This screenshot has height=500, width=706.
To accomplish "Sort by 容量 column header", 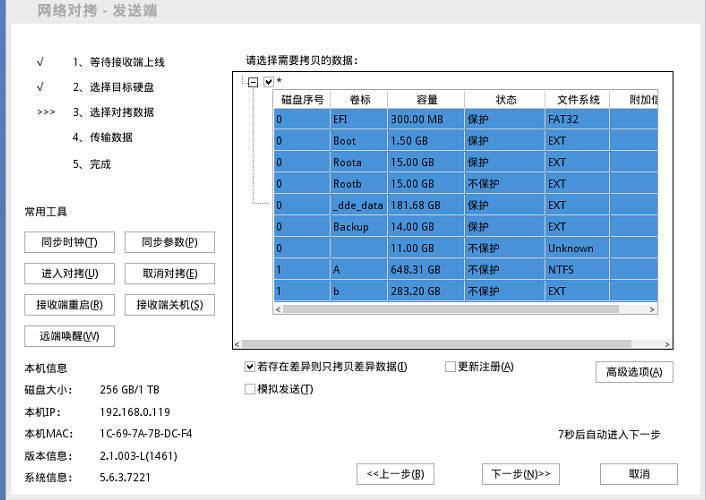I will click(x=426, y=100).
